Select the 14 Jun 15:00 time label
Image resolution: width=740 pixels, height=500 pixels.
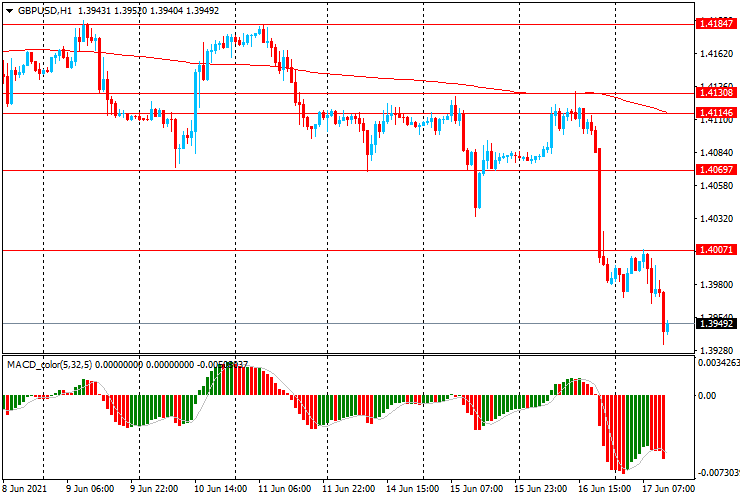413,488
